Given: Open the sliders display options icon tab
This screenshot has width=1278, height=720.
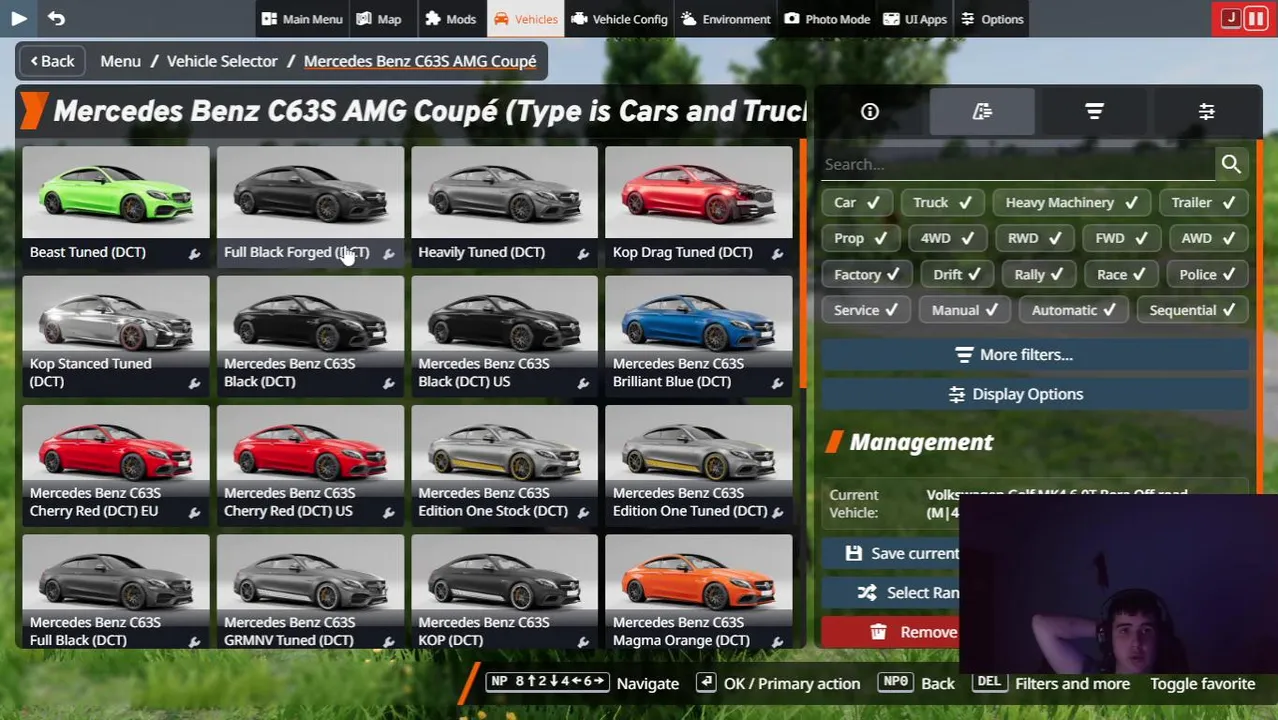Looking at the screenshot, I should tap(1206, 112).
